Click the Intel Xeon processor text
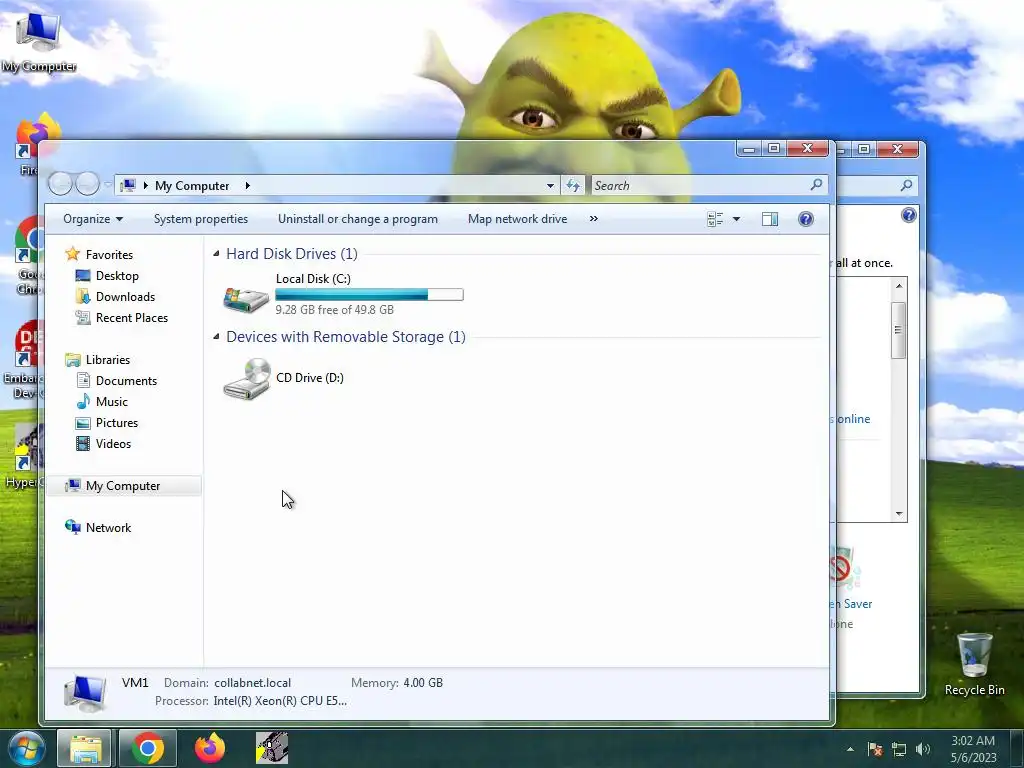Screen dimensions: 1024x768 [x=280, y=701]
